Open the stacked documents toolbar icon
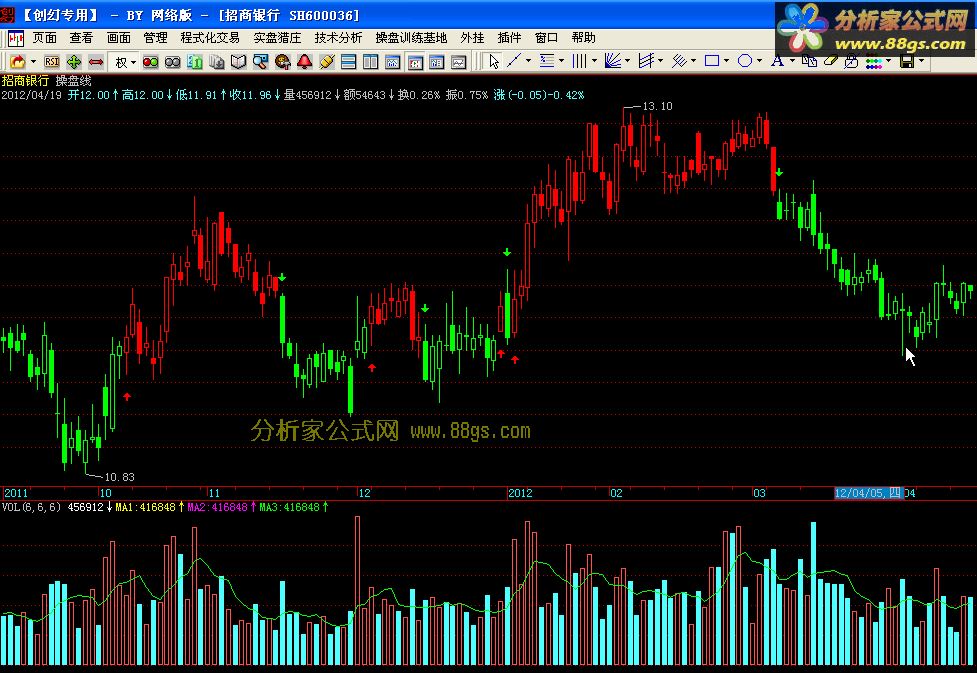 [217, 62]
